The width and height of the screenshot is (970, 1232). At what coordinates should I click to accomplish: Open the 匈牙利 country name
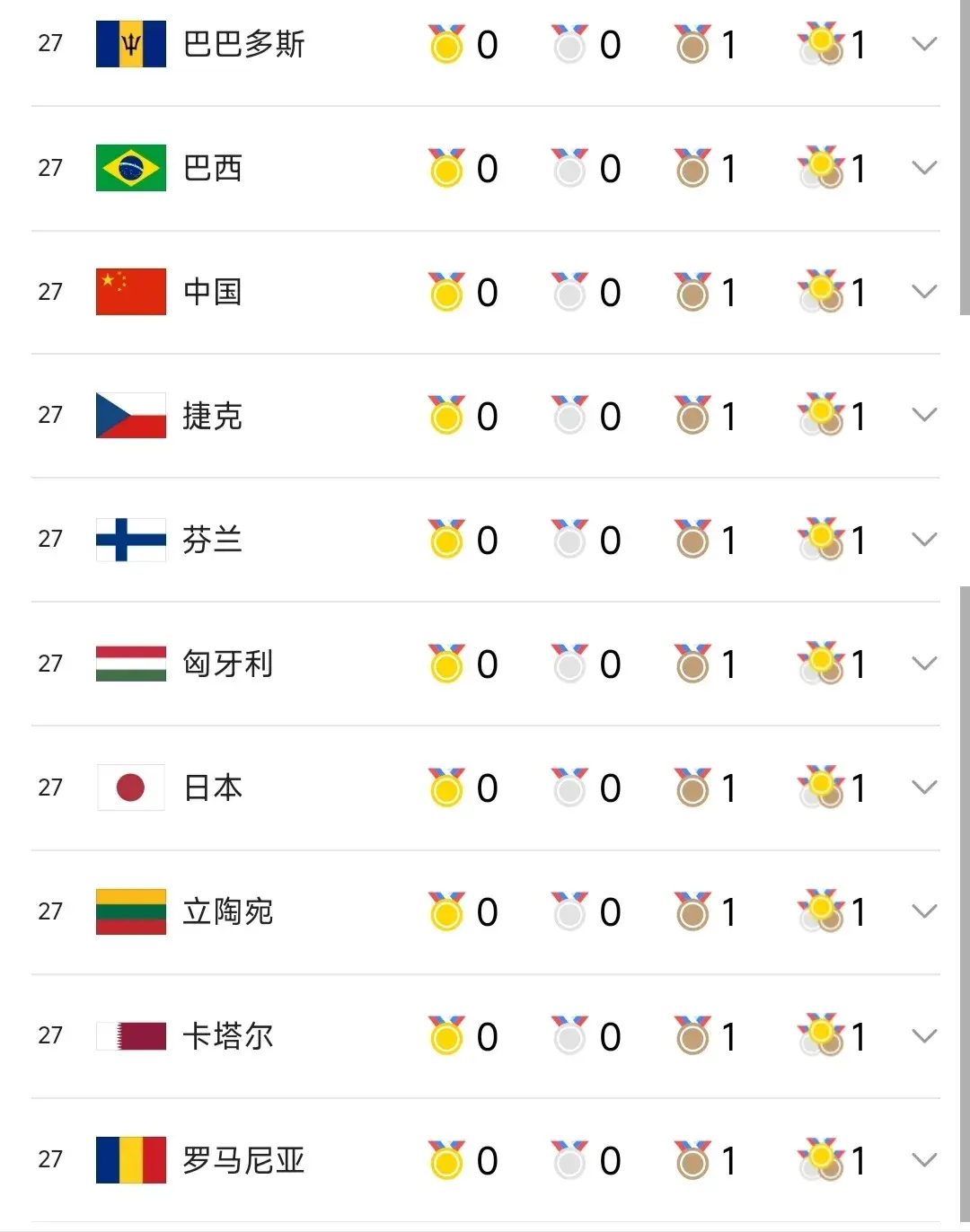pos(228,664)
